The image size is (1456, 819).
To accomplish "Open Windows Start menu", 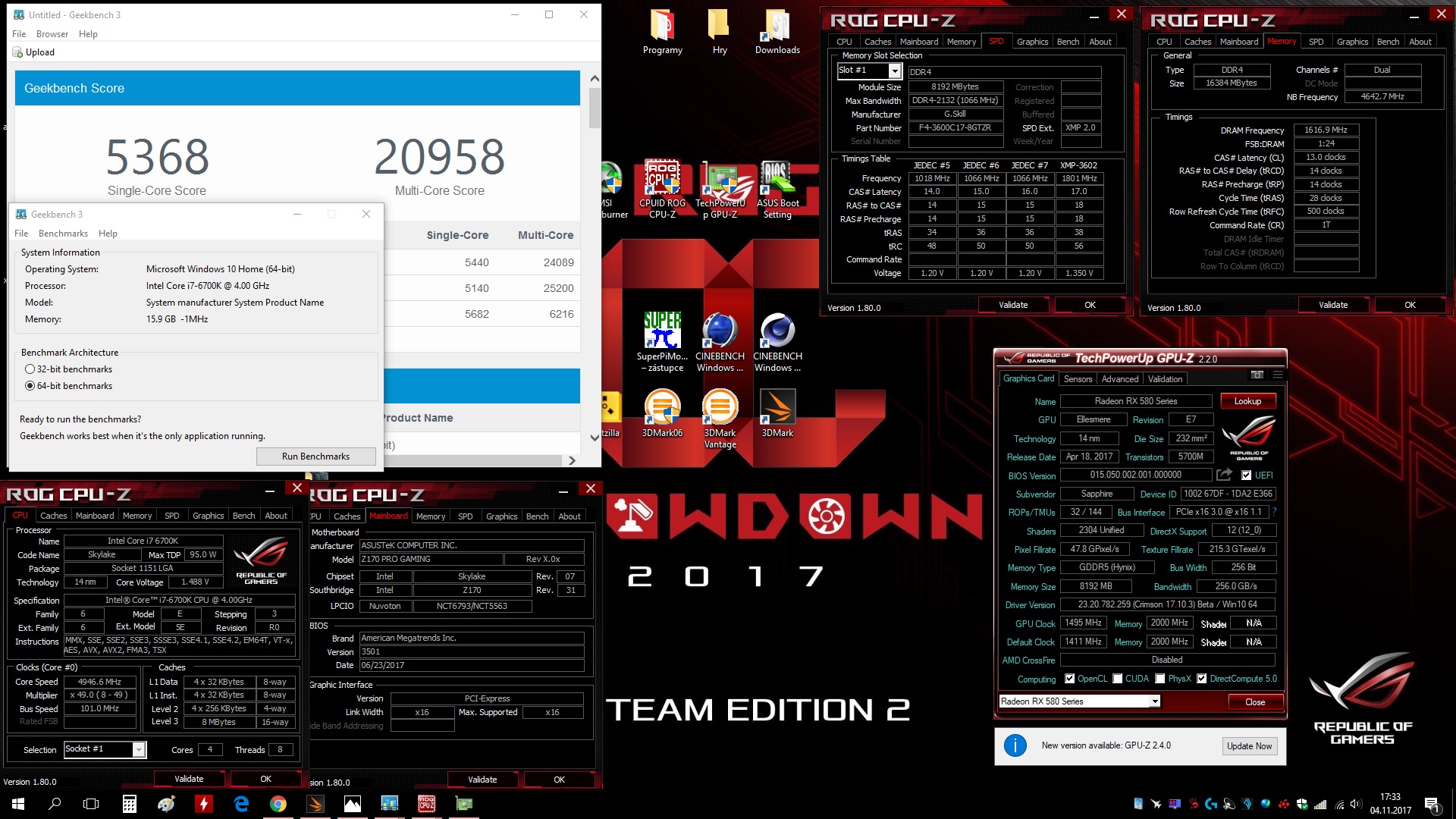I will click(x=18, y=804).
